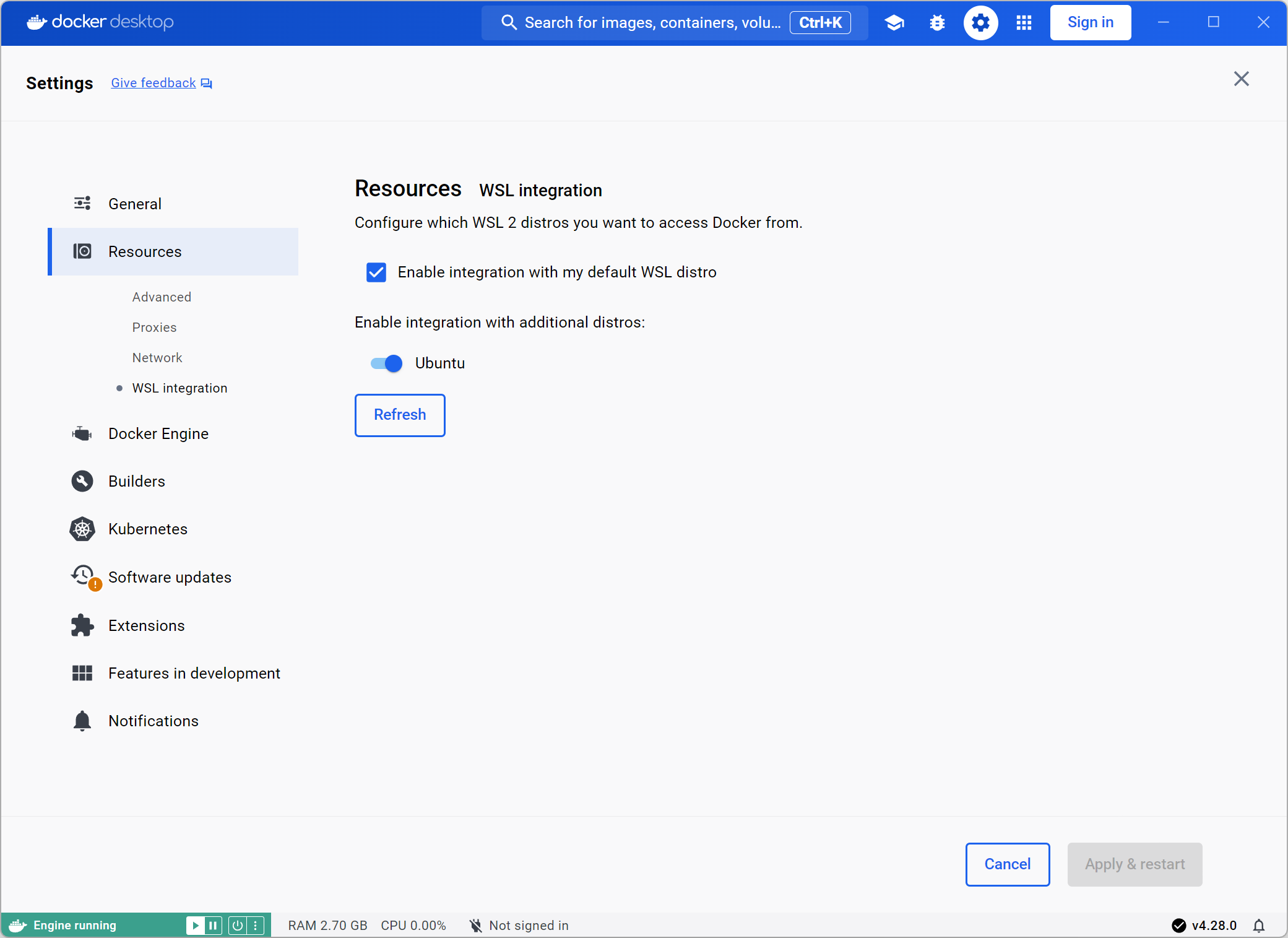Open the three-dot engine menu in status bar
Screen dimensions: 1288x938
[x=256, y=926]
